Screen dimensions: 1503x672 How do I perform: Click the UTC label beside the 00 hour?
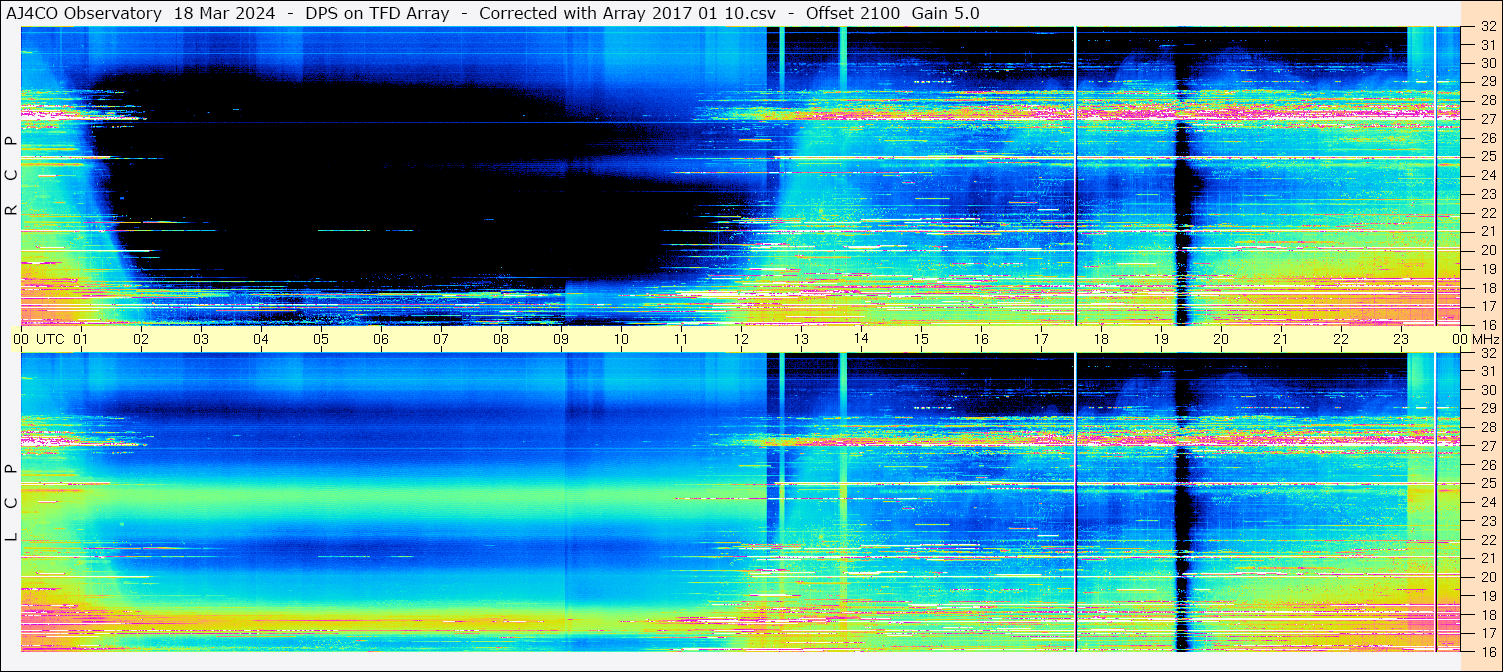(x=50, y=339)
